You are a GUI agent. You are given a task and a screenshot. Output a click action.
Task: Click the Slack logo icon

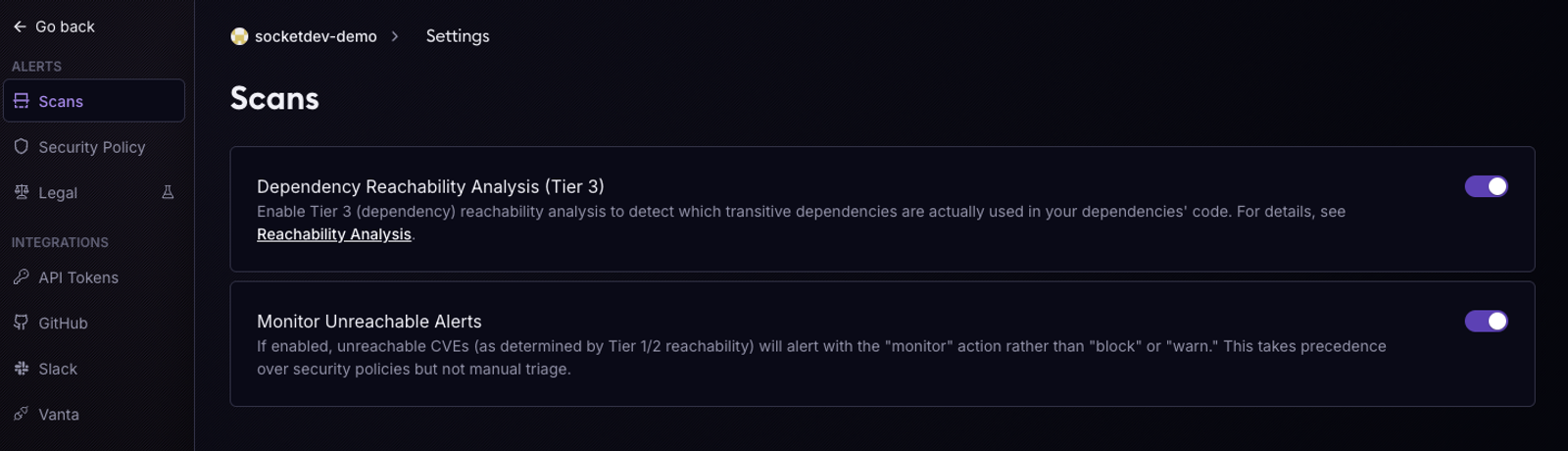(21, 369)
